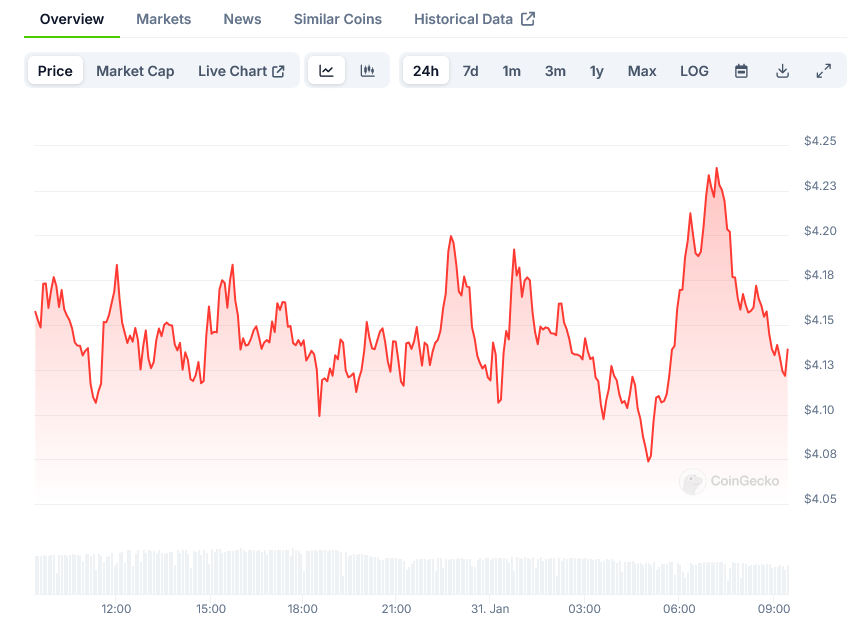Switch to the candlestick chart icon
This screenshot has height=632, width=847.
pyautogui.click(x=368, y=71)
